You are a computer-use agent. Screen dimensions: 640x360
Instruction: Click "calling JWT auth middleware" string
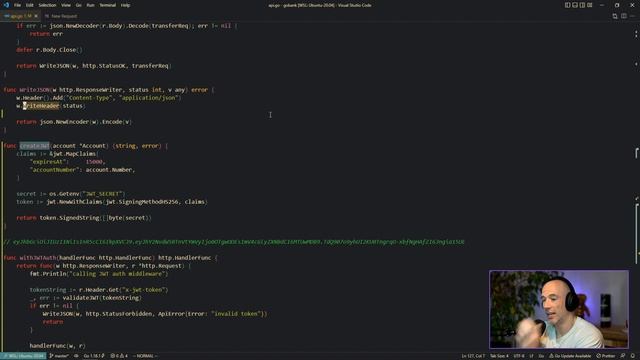118,274
